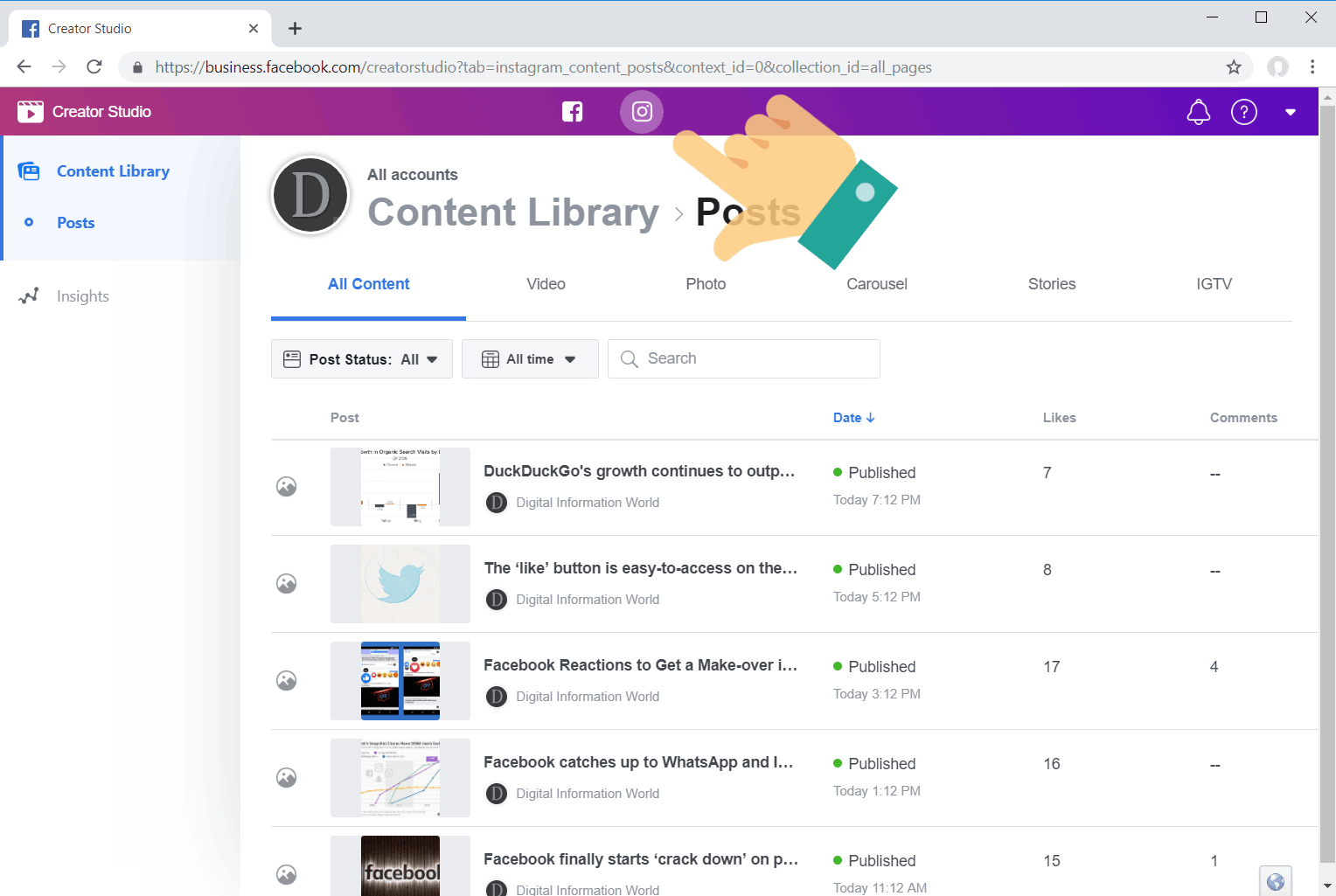Open Facebook finally starts 'crack down' post title
This screenshot has width=1336, height=896.
pos(641,859)
